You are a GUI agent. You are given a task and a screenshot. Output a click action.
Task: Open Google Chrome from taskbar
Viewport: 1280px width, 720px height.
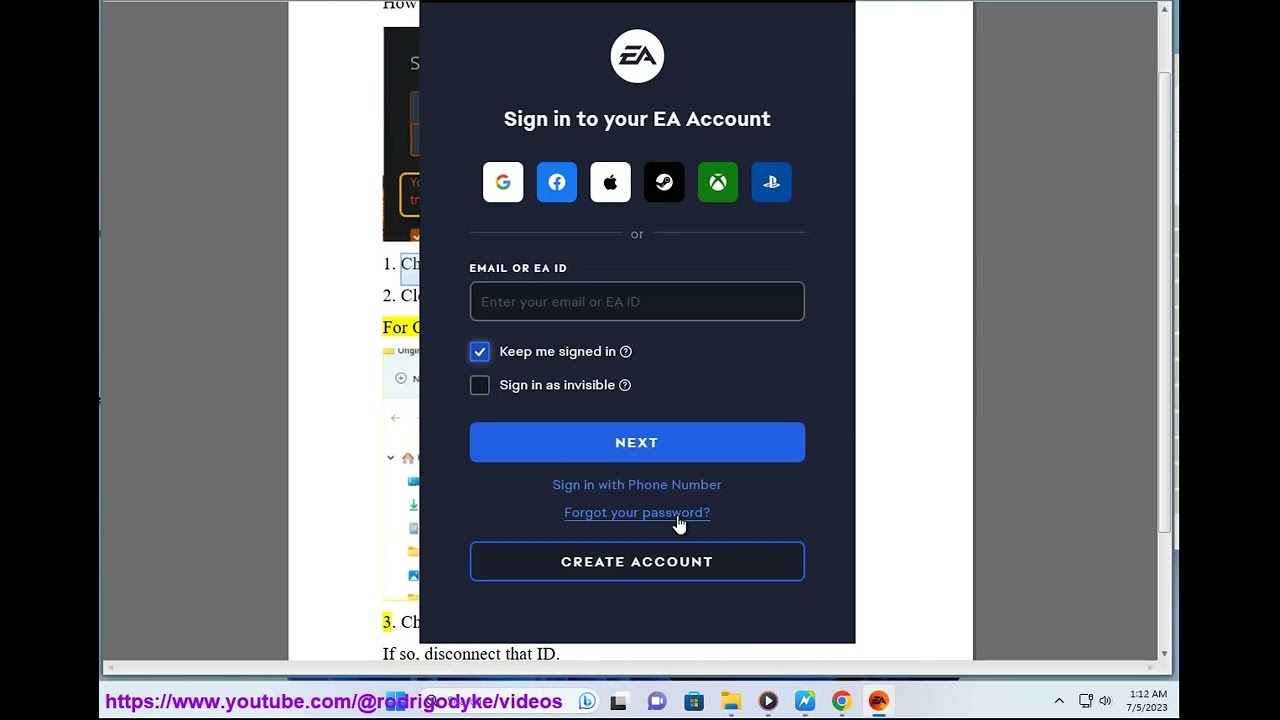click(842, 701)
